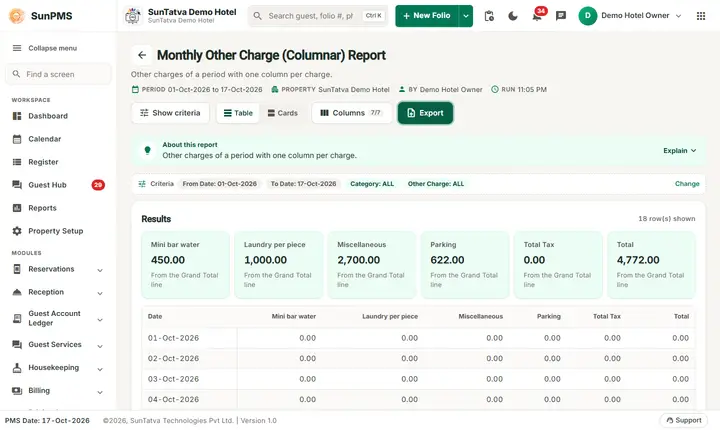
Task: Expand Guest Account Ledger chevron
Action: (x=100, y=320)
